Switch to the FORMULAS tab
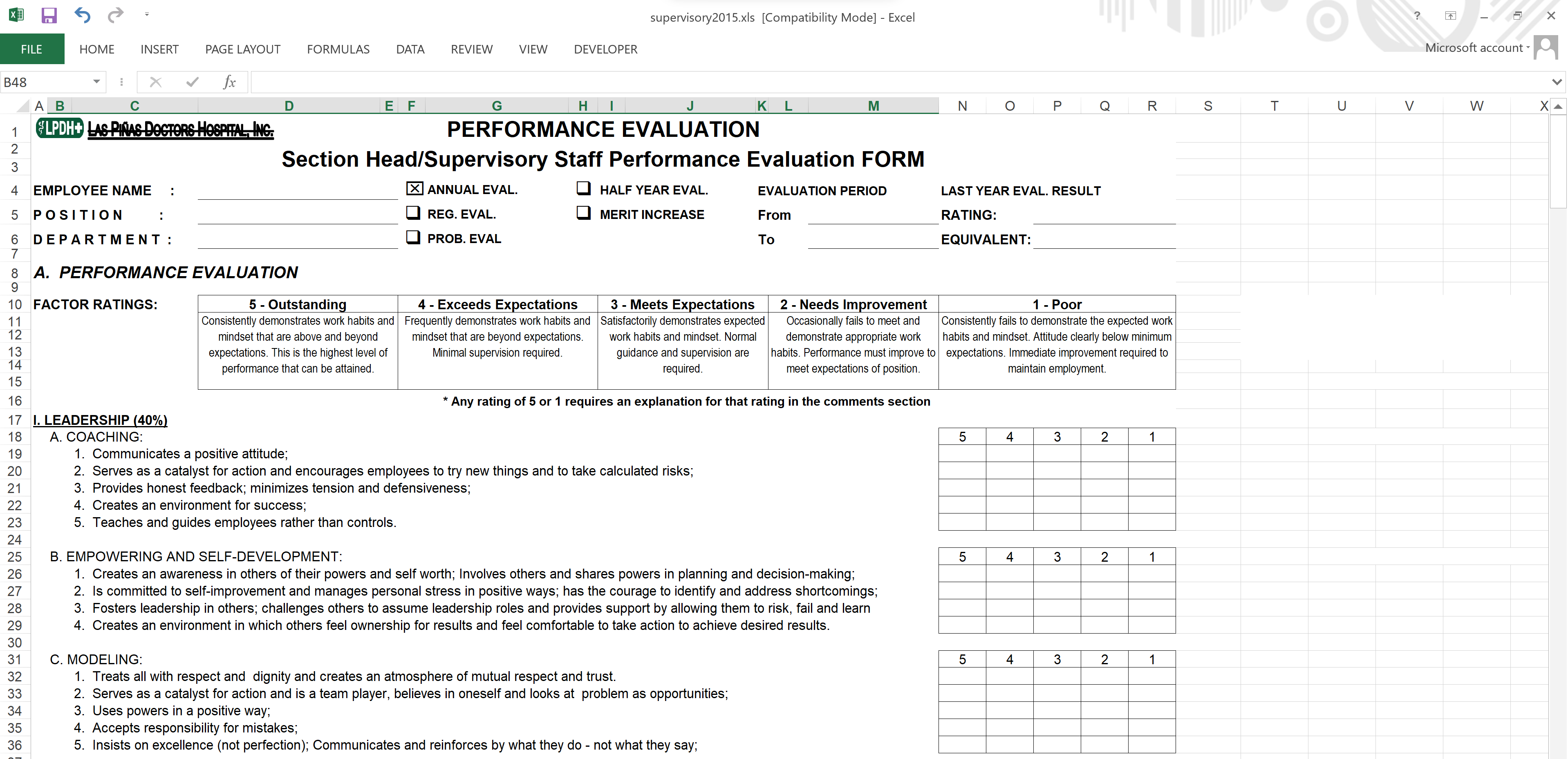 [x=338, y=49]
